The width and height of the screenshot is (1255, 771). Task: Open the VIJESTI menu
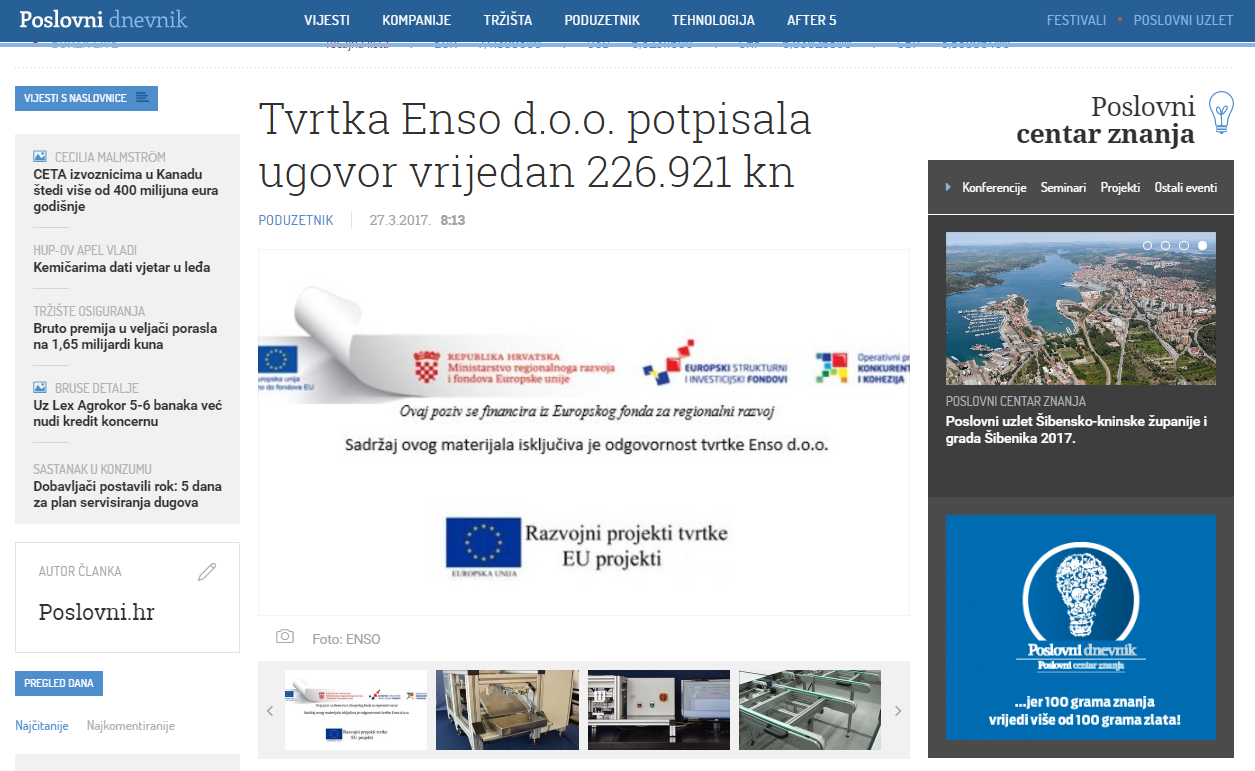coord(327,20)
